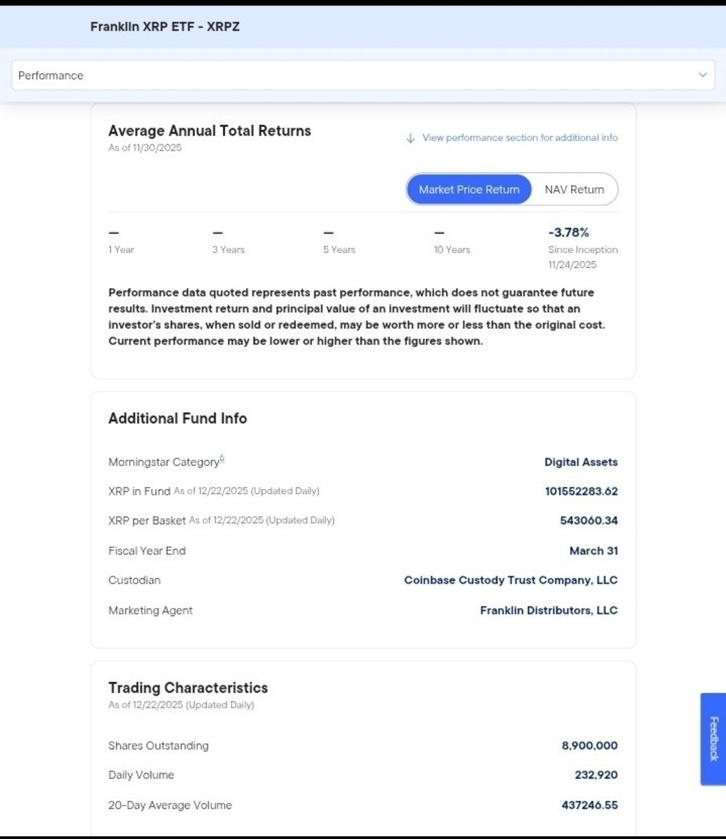This screenshot has height=839, width=726.
Task: Click the Additional Fund Info heading
Action: tap(177, 418)
